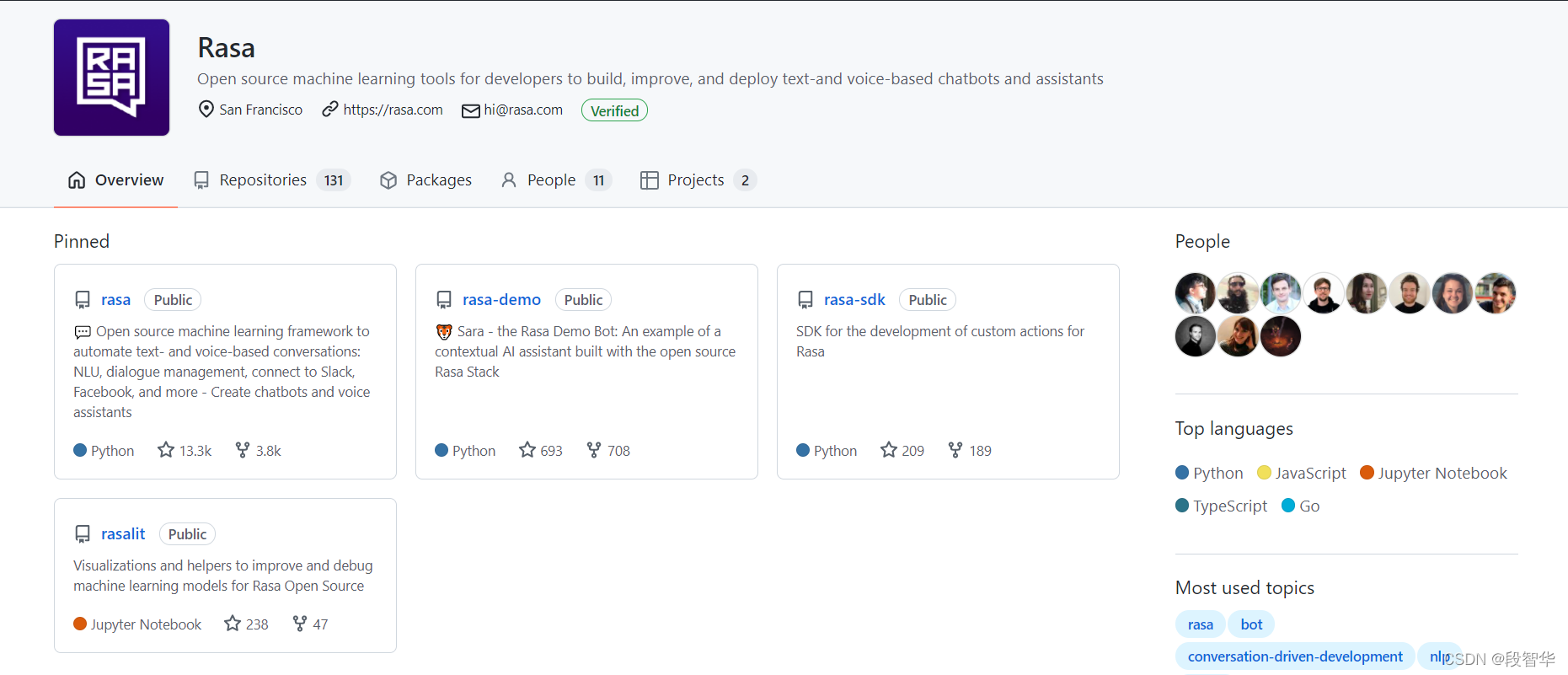Click the star icon showing 13.3k
The image size is (1568, 675).
tap(166, 450)
